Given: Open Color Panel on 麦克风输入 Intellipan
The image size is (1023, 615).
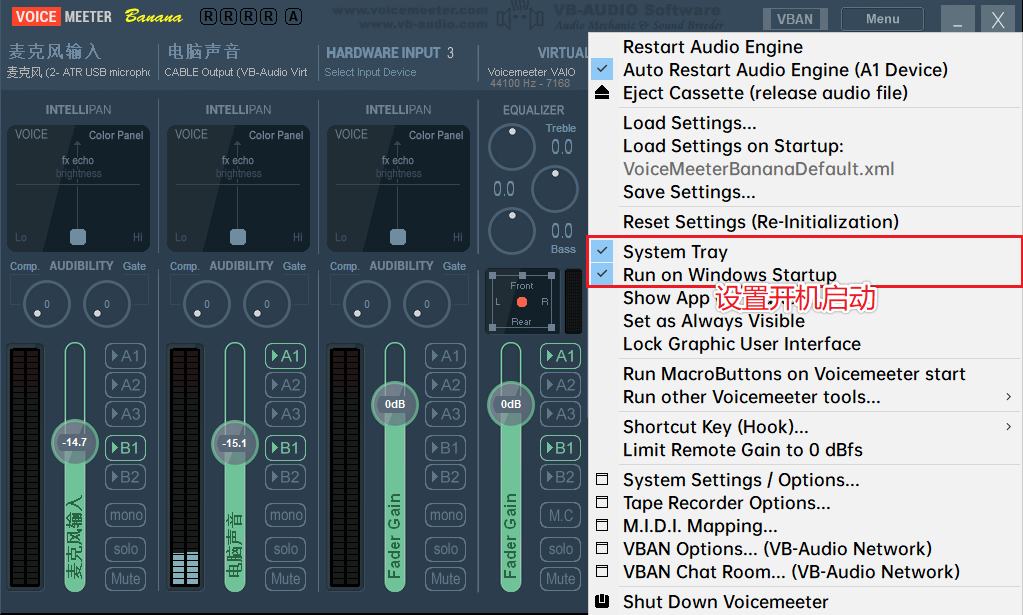Looking at the screenshot, I should click(x=115, y=135).
